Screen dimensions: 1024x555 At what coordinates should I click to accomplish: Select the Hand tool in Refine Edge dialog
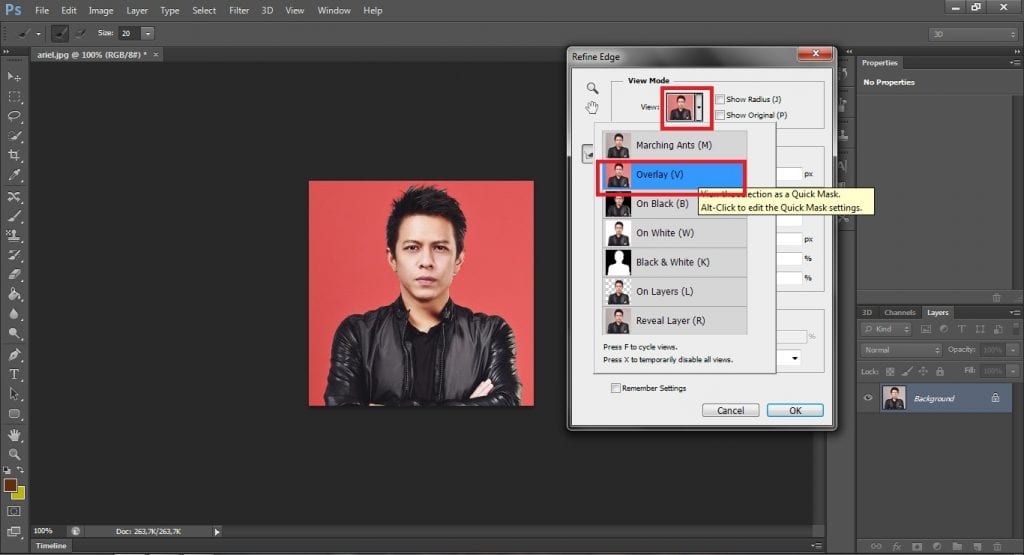click(592, 107)
